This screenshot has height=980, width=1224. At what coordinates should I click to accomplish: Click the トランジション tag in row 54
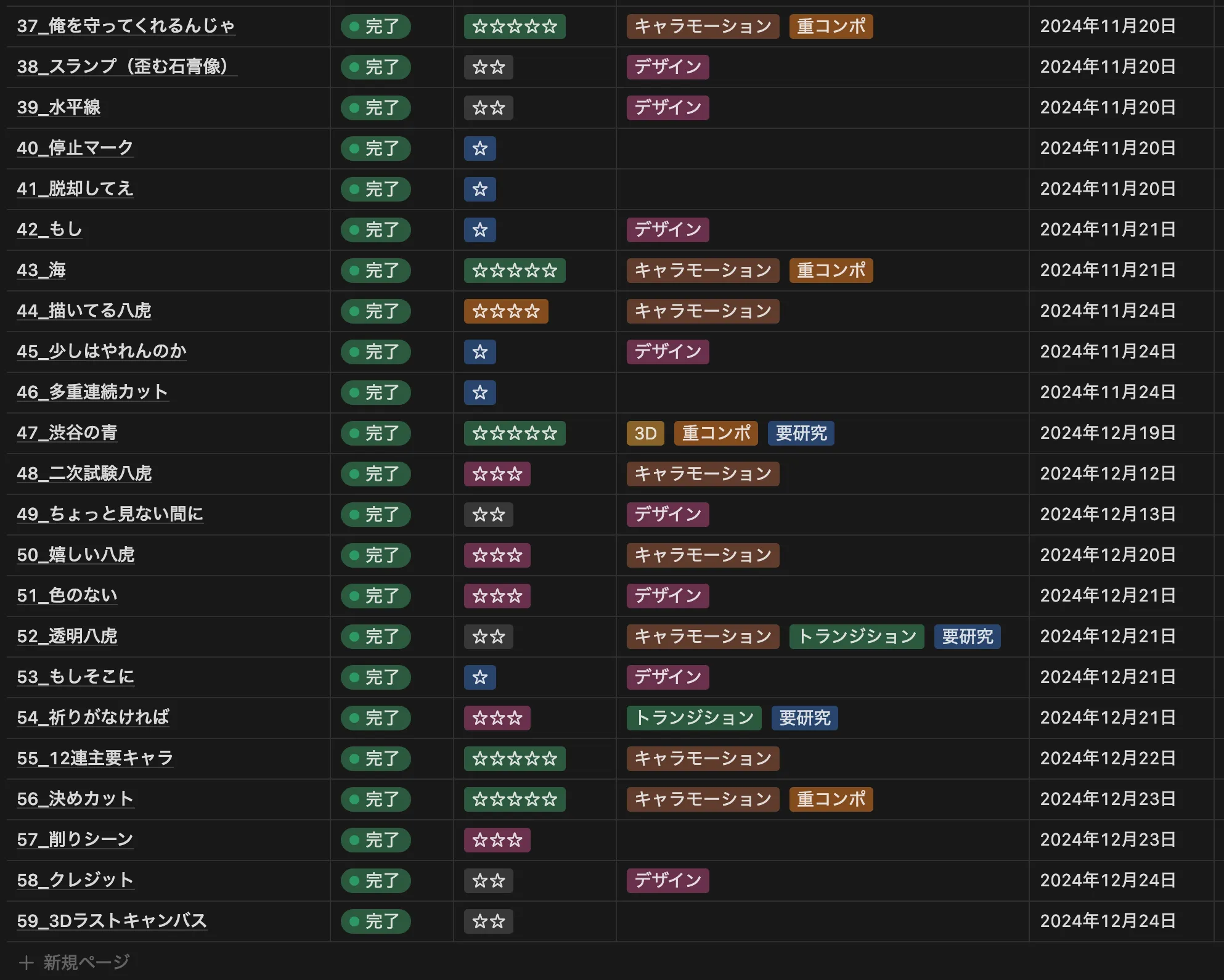[694, 718]
